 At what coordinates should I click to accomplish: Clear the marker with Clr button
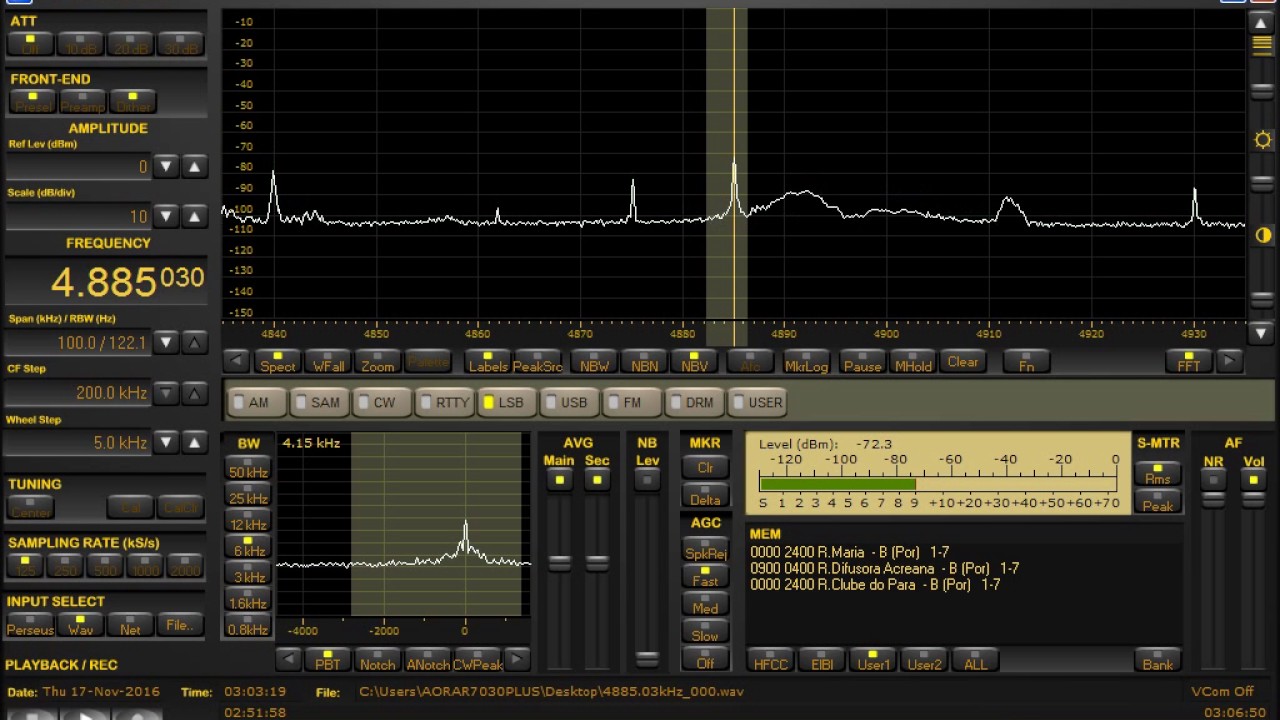click(706, 467)
